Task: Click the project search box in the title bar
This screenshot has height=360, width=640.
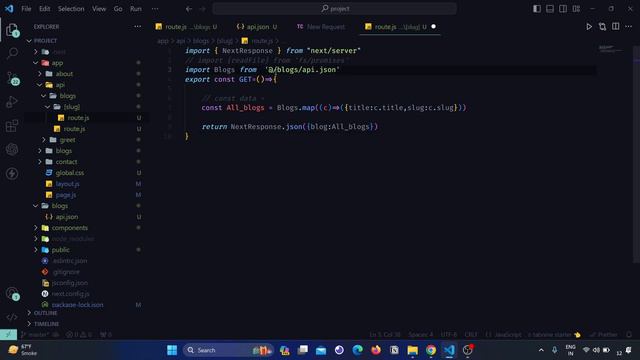Action: tap(335, 9)
